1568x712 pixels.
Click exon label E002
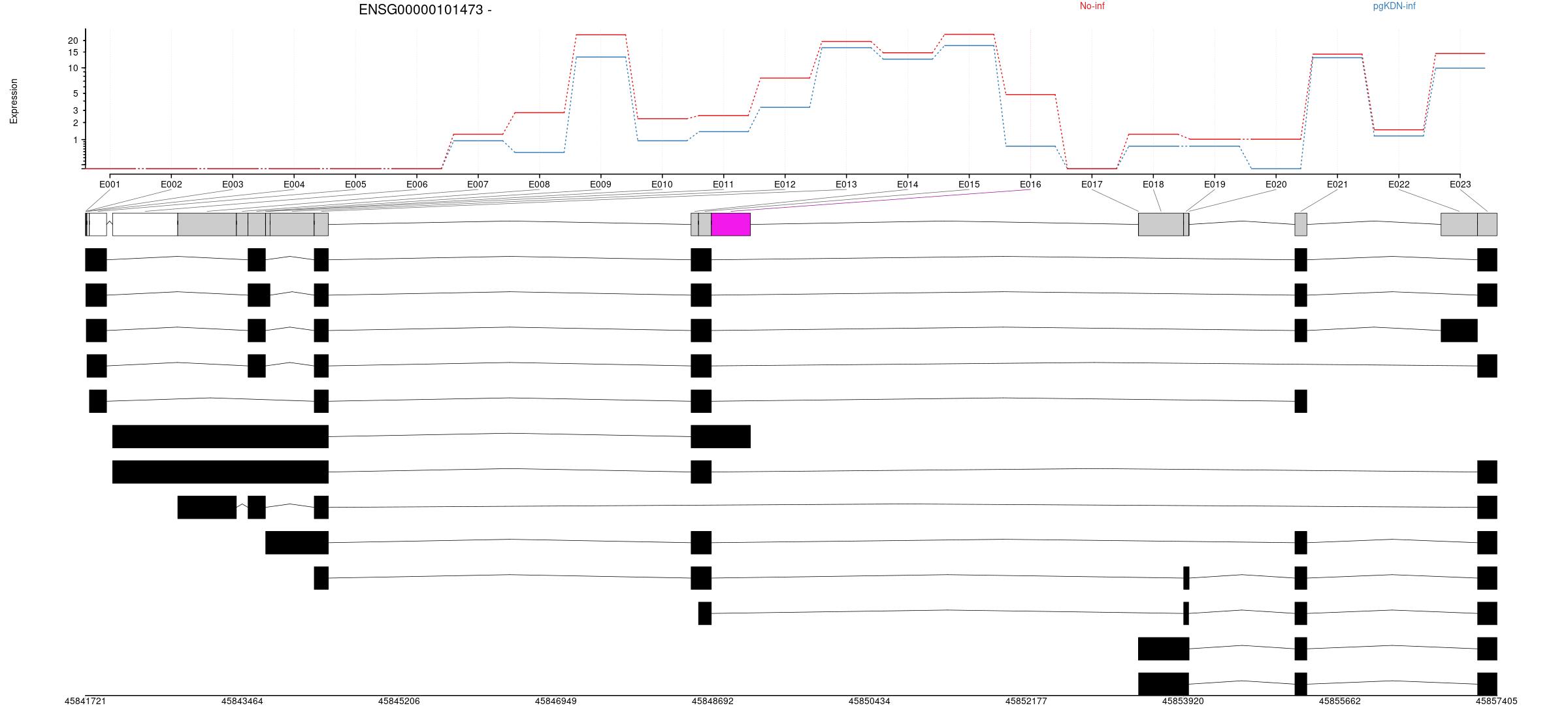(171, 184)
